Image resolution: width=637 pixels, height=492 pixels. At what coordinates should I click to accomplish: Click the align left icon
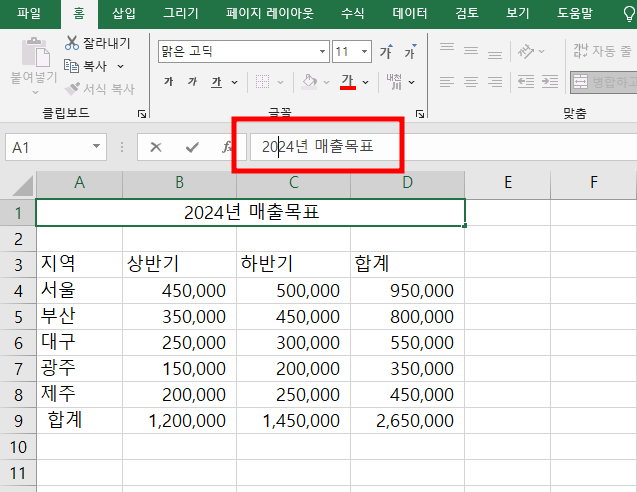coord(447,82)
